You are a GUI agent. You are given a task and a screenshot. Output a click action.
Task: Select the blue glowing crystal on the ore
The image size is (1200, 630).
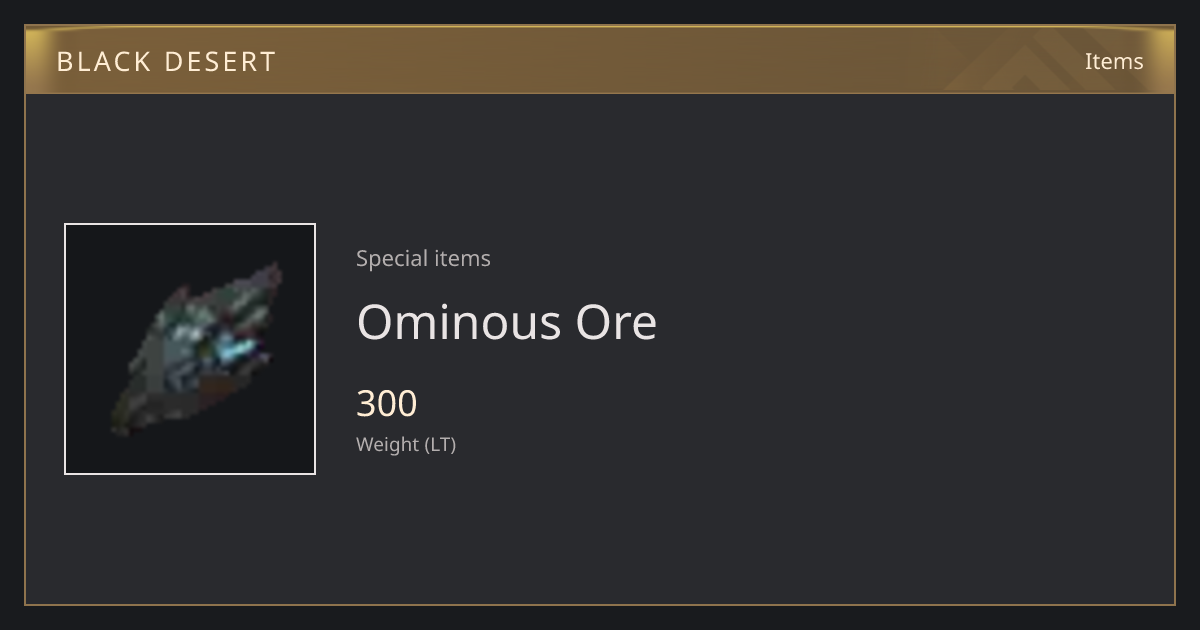pyautogui.click(x=238, y=351)
